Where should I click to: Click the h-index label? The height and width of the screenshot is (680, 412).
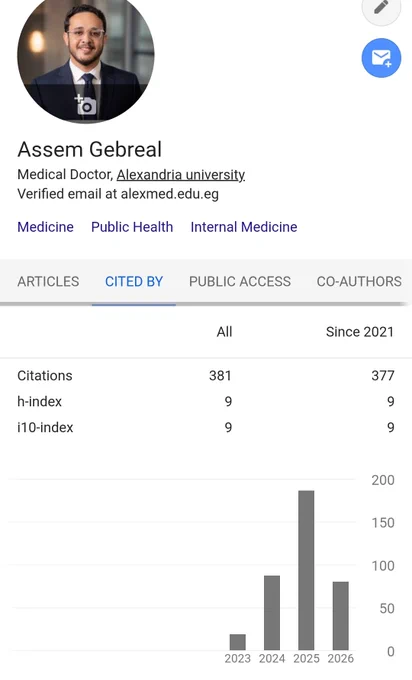(x=39, y=402)
